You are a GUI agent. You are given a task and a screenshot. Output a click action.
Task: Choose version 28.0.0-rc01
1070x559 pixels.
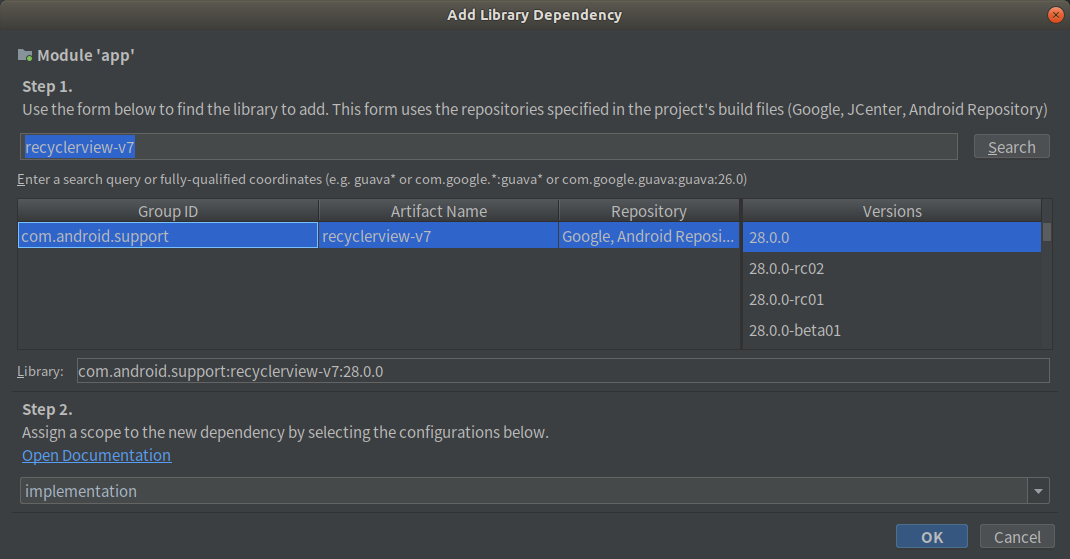pos(892,299)
